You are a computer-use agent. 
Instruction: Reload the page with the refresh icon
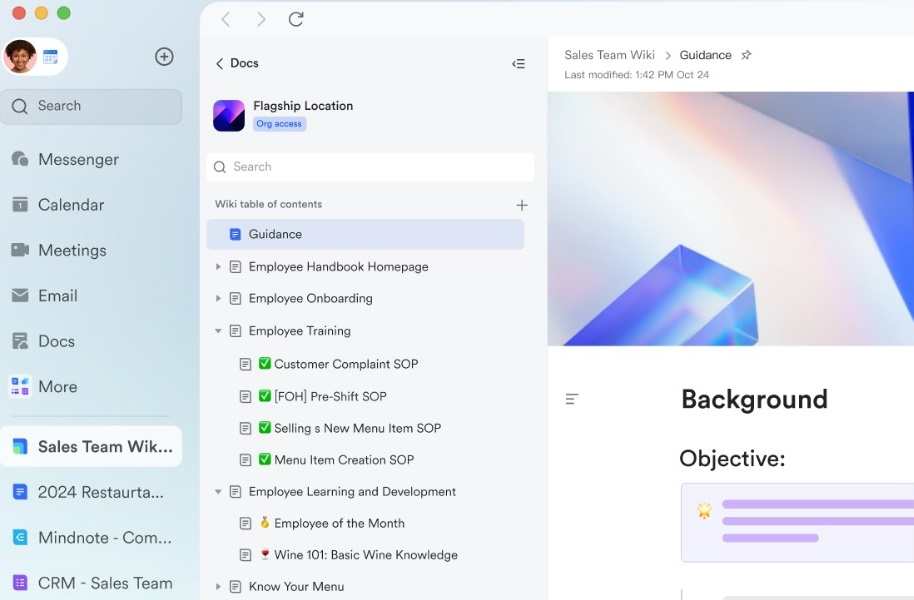tap(296, 19)
